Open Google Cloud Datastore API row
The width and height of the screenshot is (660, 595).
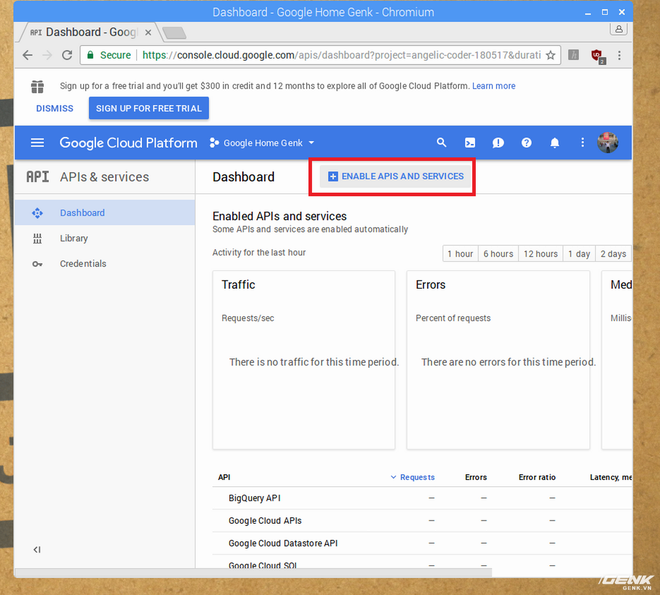tap(422, 544)
